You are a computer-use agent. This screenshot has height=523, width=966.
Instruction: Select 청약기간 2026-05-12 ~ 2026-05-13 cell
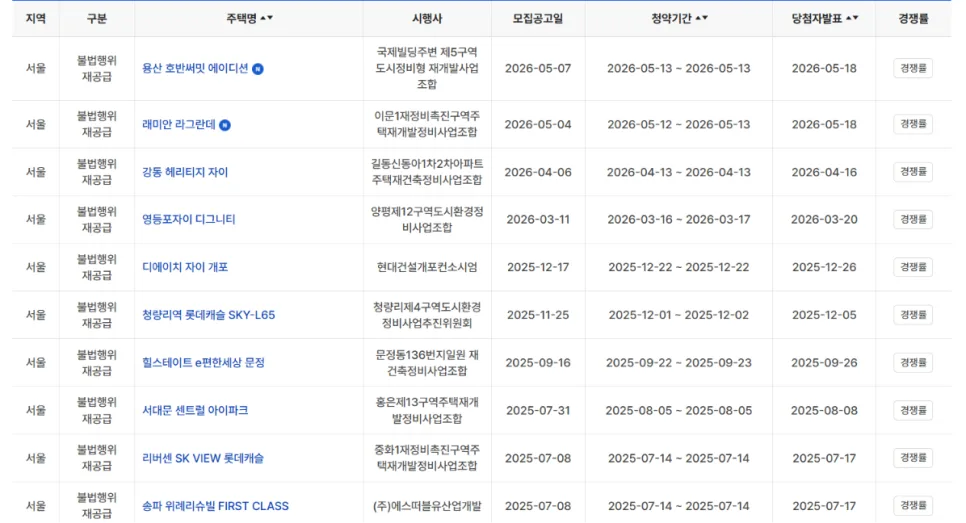(x=678, y=124)
